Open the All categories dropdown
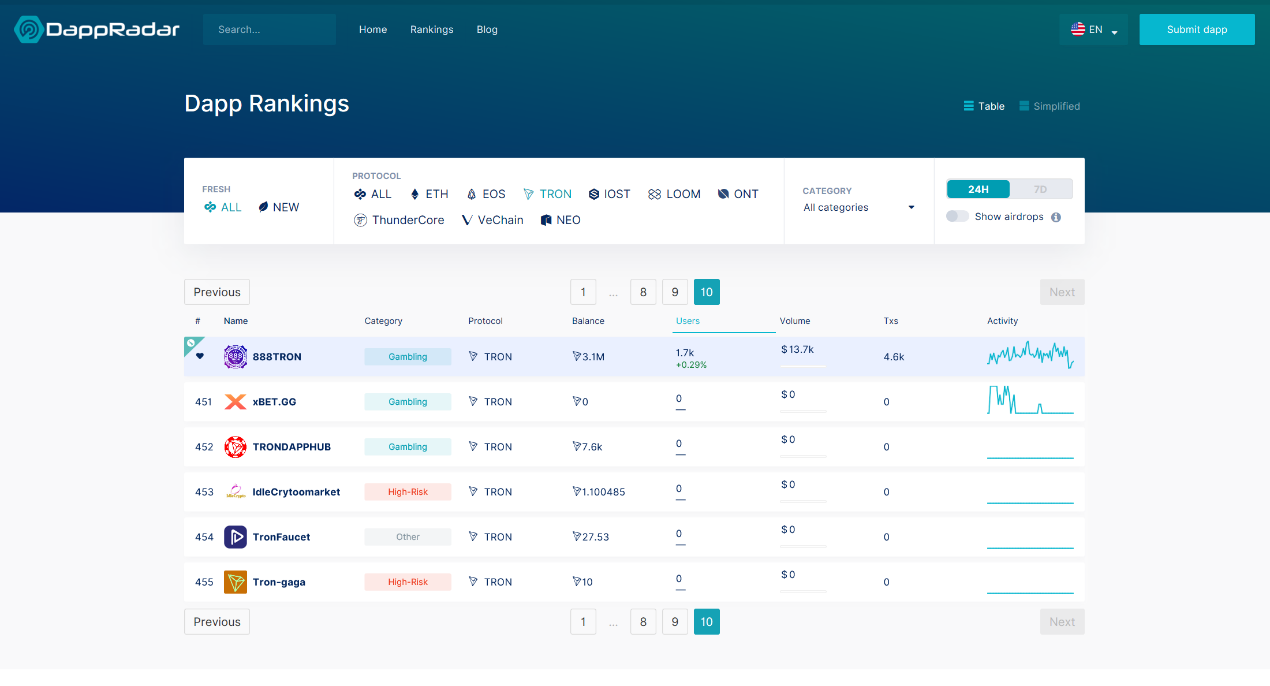This screenshot has width=1270, height=686. [x=859, y=208]
